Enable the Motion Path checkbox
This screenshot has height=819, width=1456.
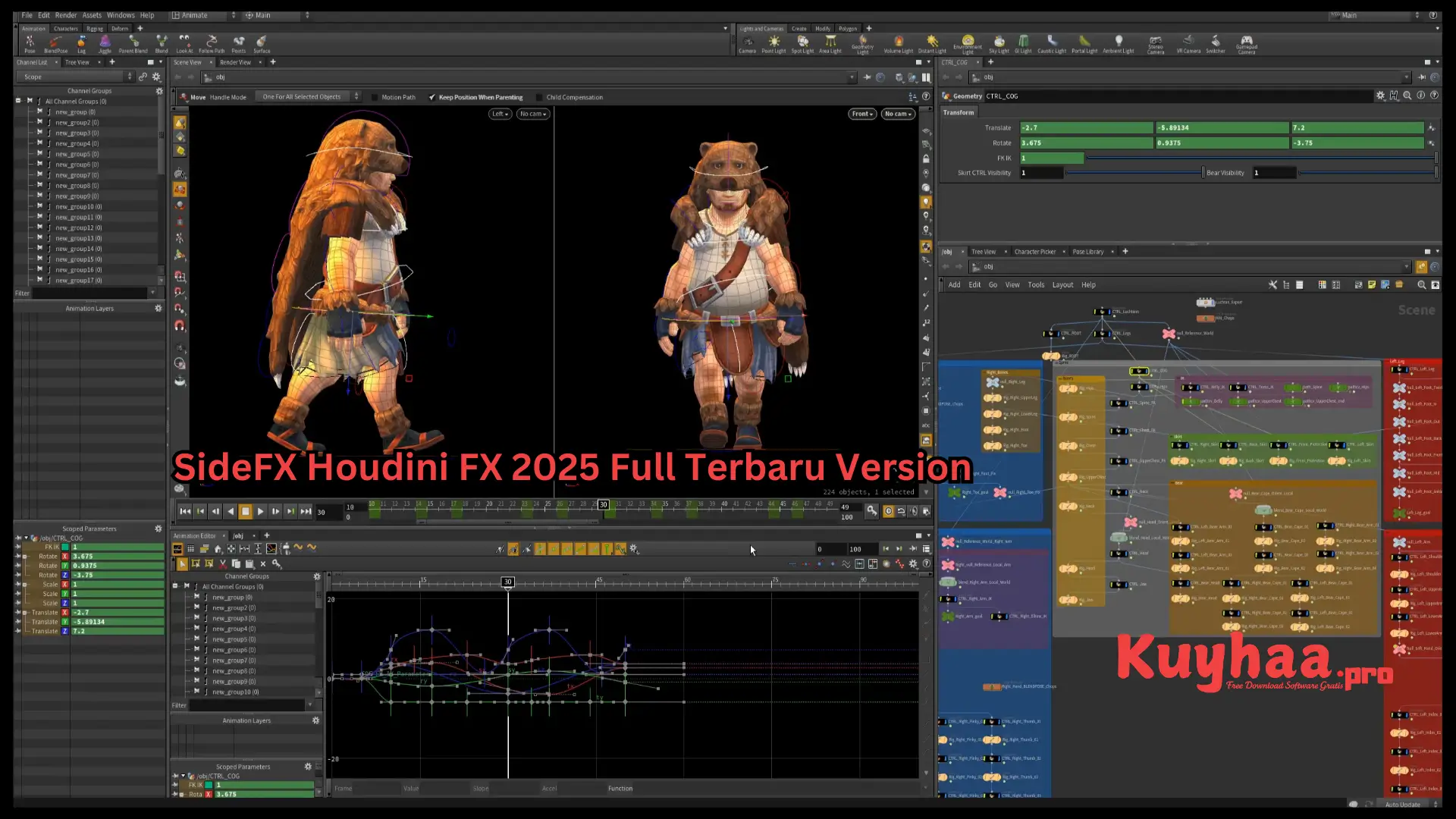(x=375, y=97)
